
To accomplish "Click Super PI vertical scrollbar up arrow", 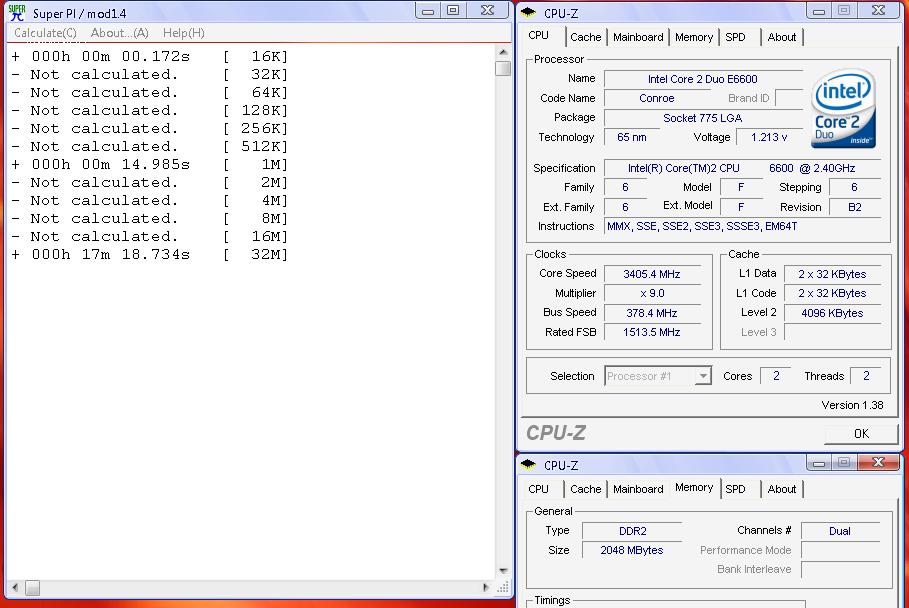I will [503, 52].
